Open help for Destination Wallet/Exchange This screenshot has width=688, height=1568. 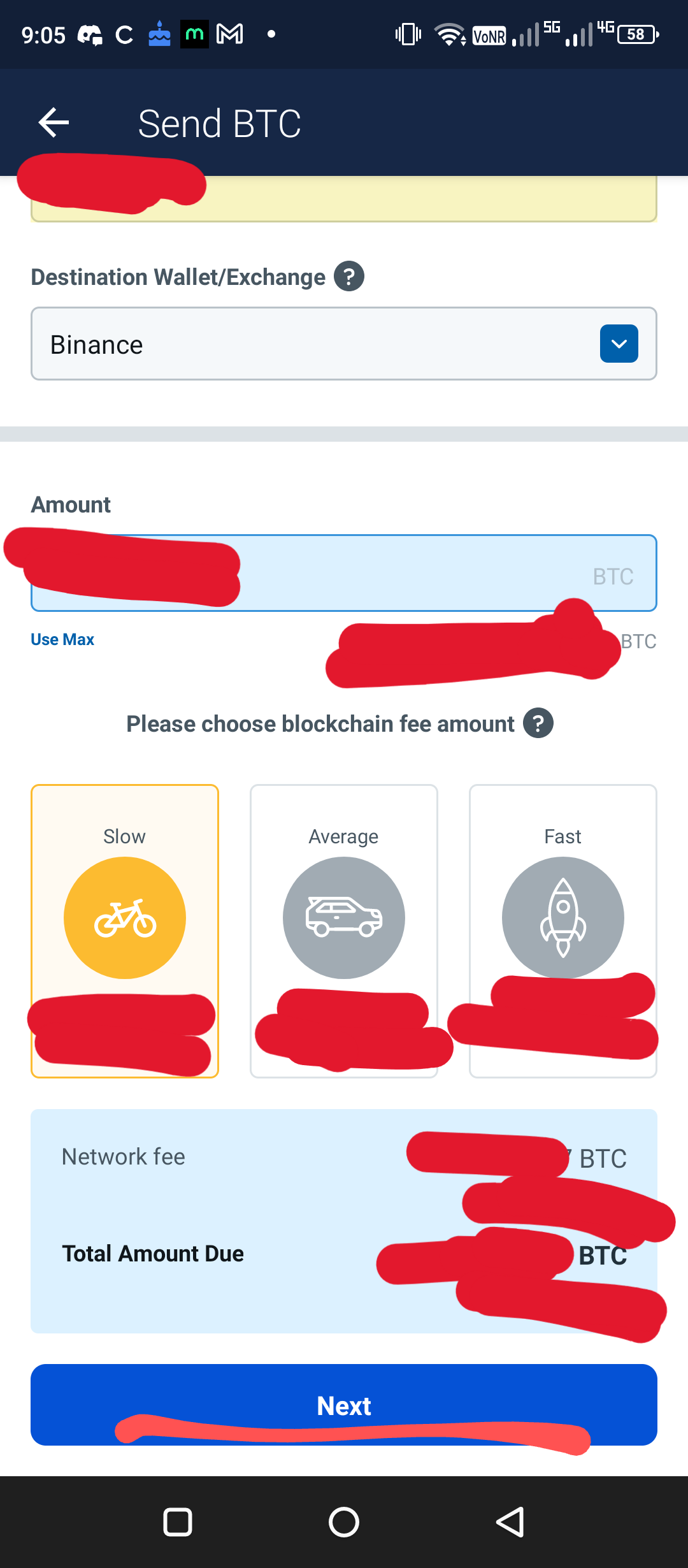349,277
